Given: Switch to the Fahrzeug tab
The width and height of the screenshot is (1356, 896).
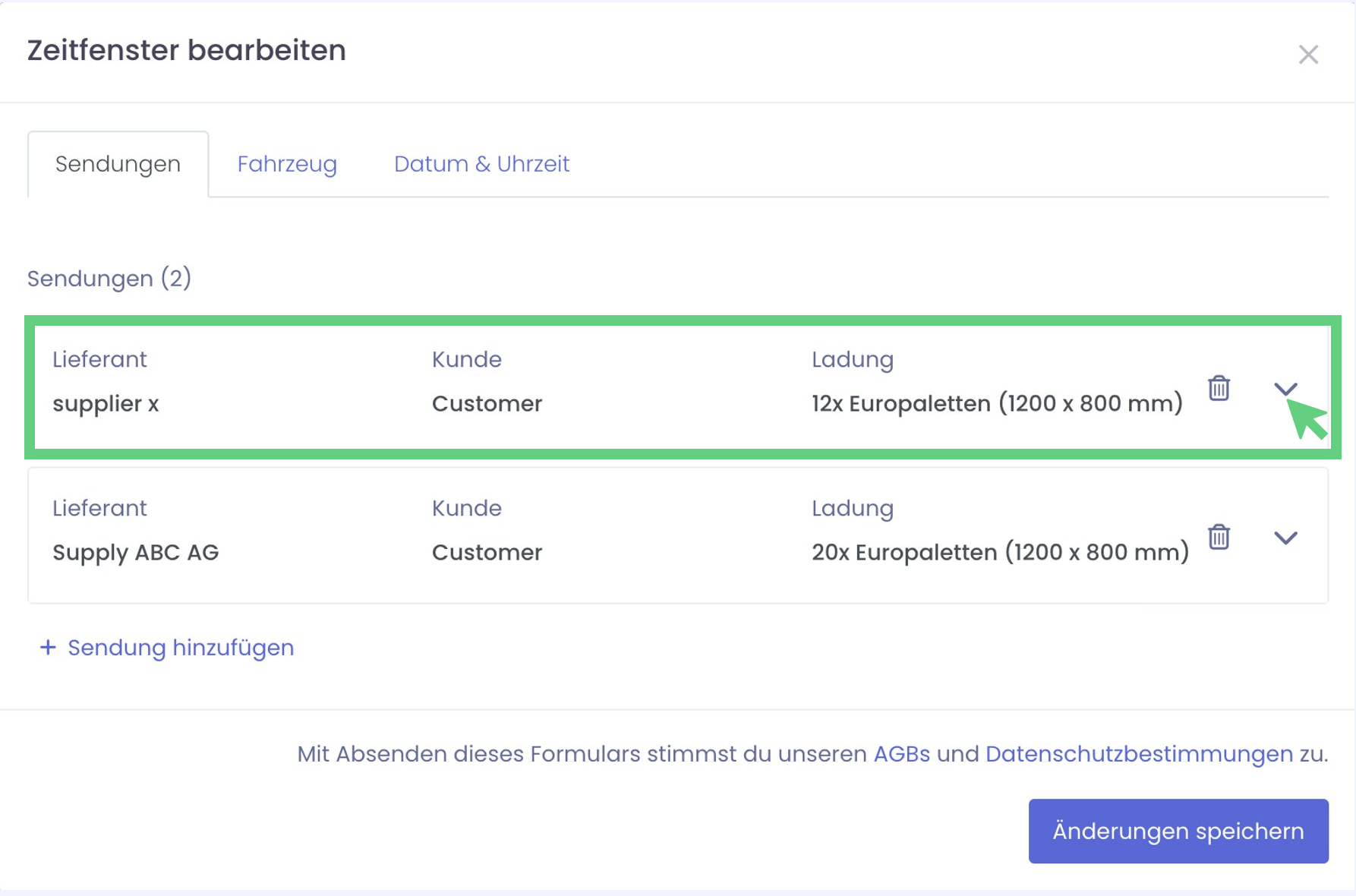Looking at the screenshot, I should coord(287,164).
